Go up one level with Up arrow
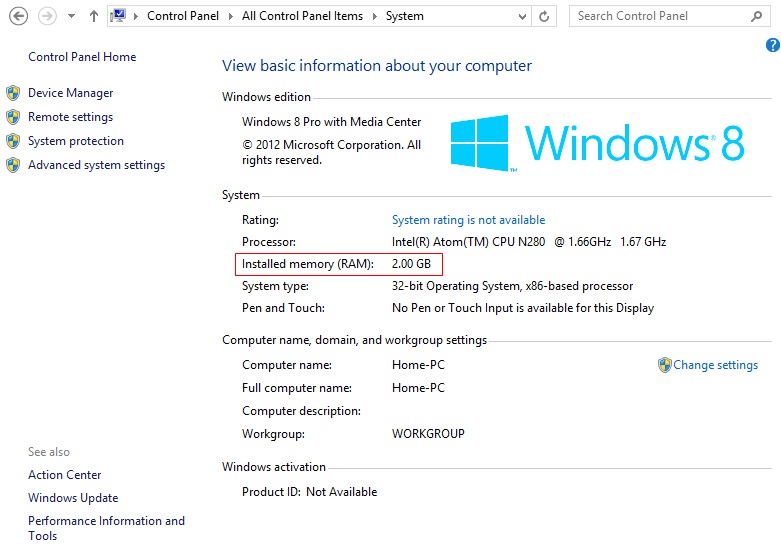 tap(94, 16)
